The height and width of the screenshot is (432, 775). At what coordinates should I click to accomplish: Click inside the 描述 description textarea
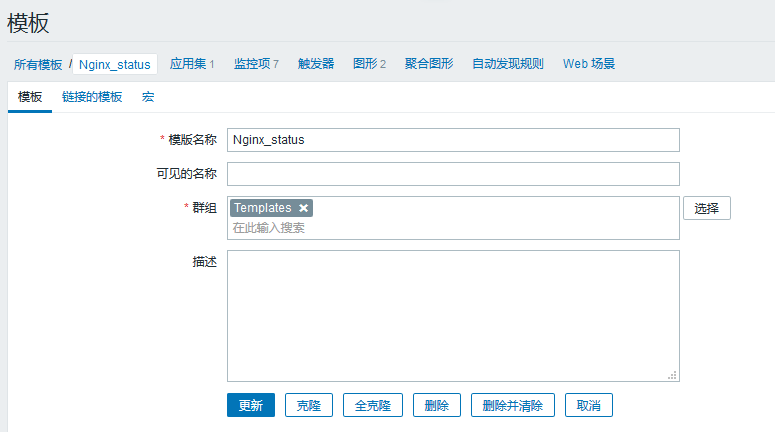pos(453,315)
